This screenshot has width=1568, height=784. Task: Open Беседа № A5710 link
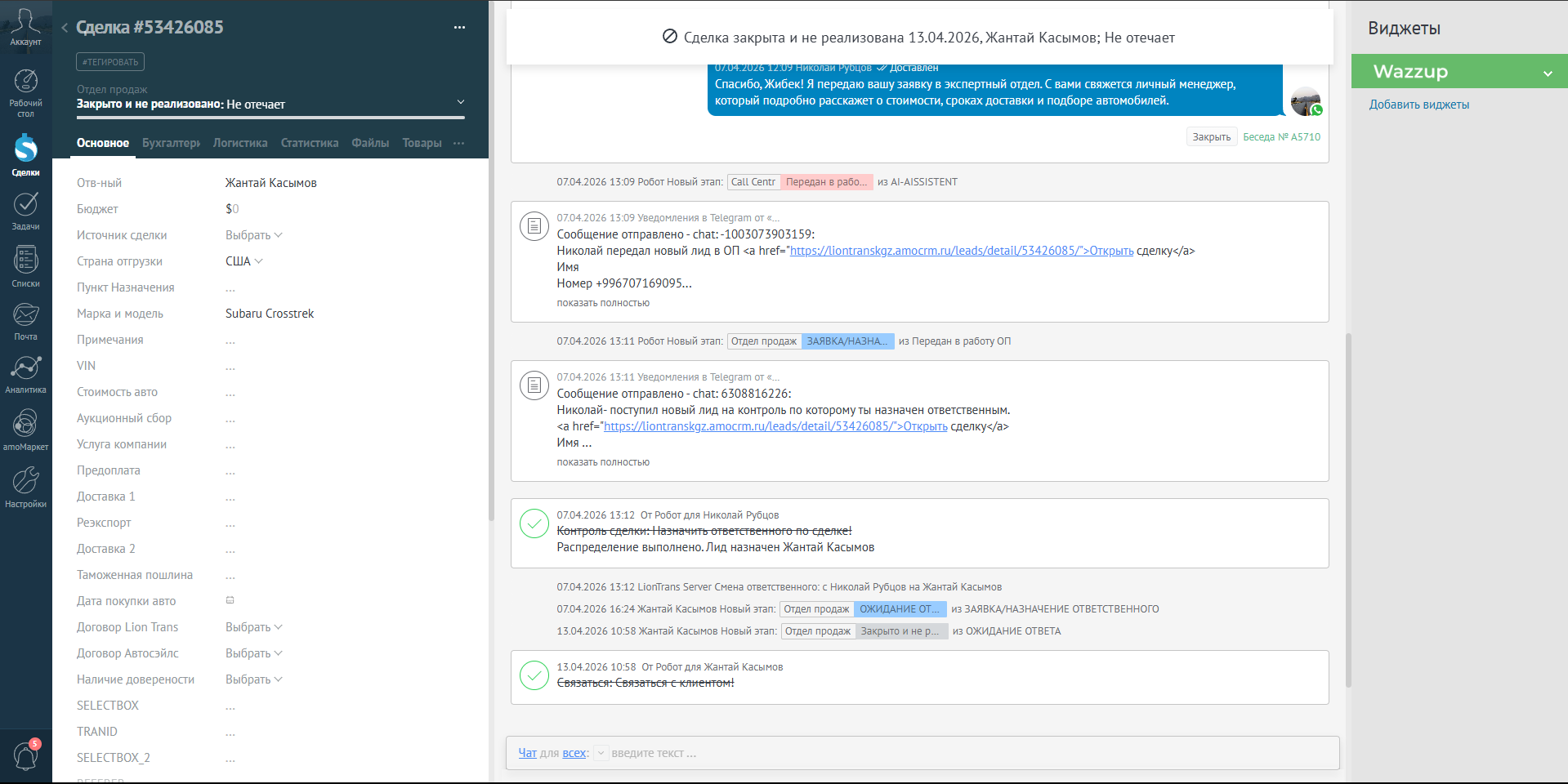pyautogui.click(x=1281, y=137)
